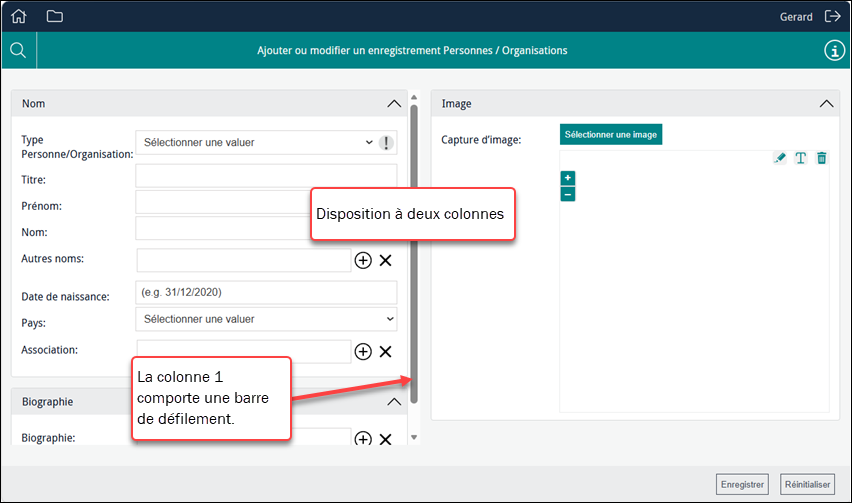Click the column one scrollbar thumb
The image size is (852, 503).
click(414, 254)
